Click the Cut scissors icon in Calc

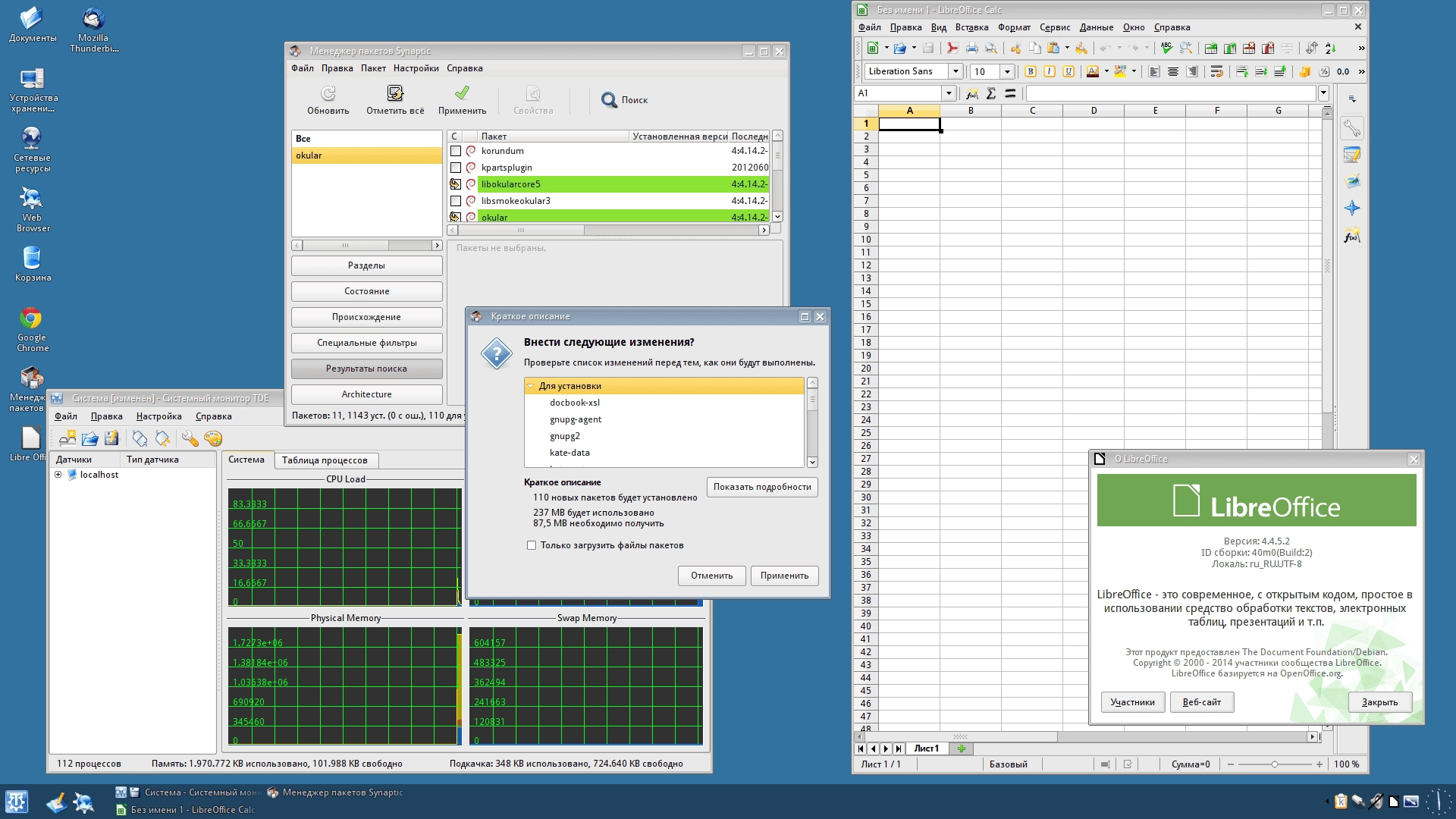pos(1015,48)
